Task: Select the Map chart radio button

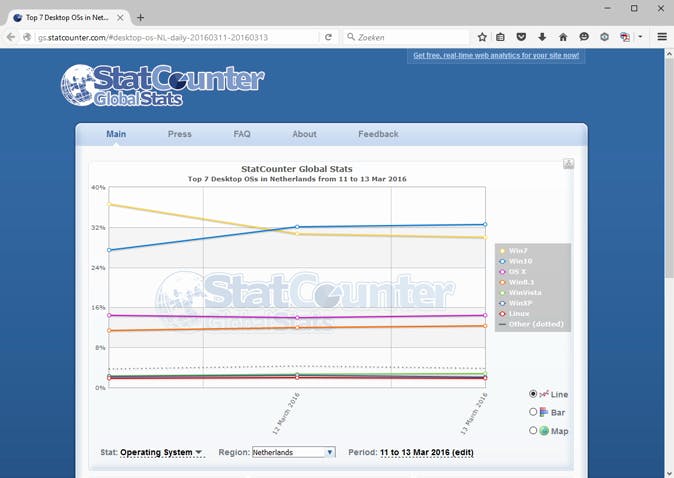Action: click(533, 430)
